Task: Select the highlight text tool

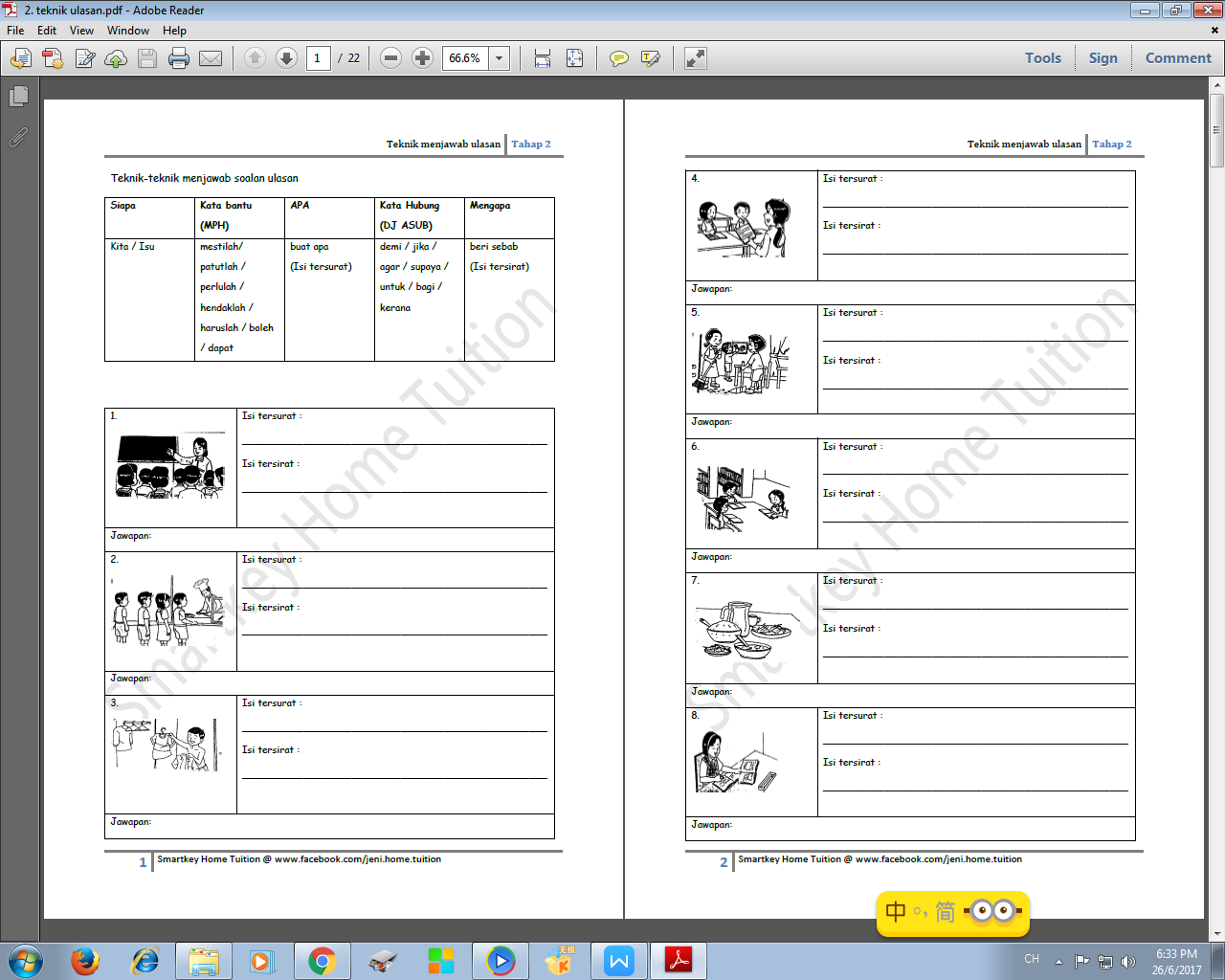Action: (651, 58)
